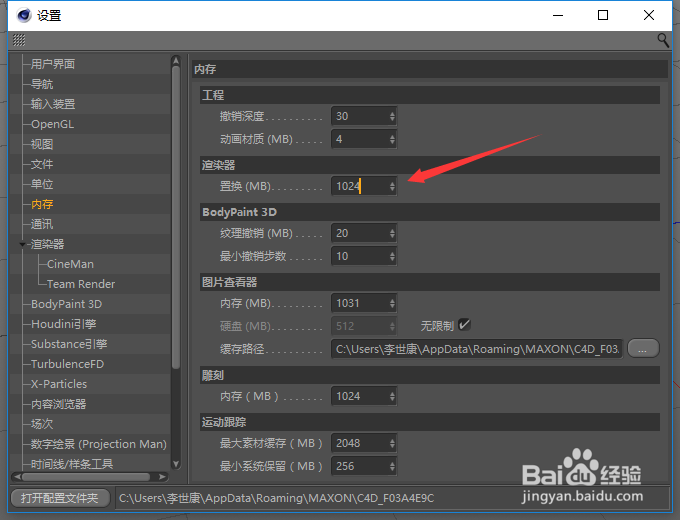680x520 pixels.
Task: Click the 置换 (MB) spinner arrows
Action: [x=392, y=186]
